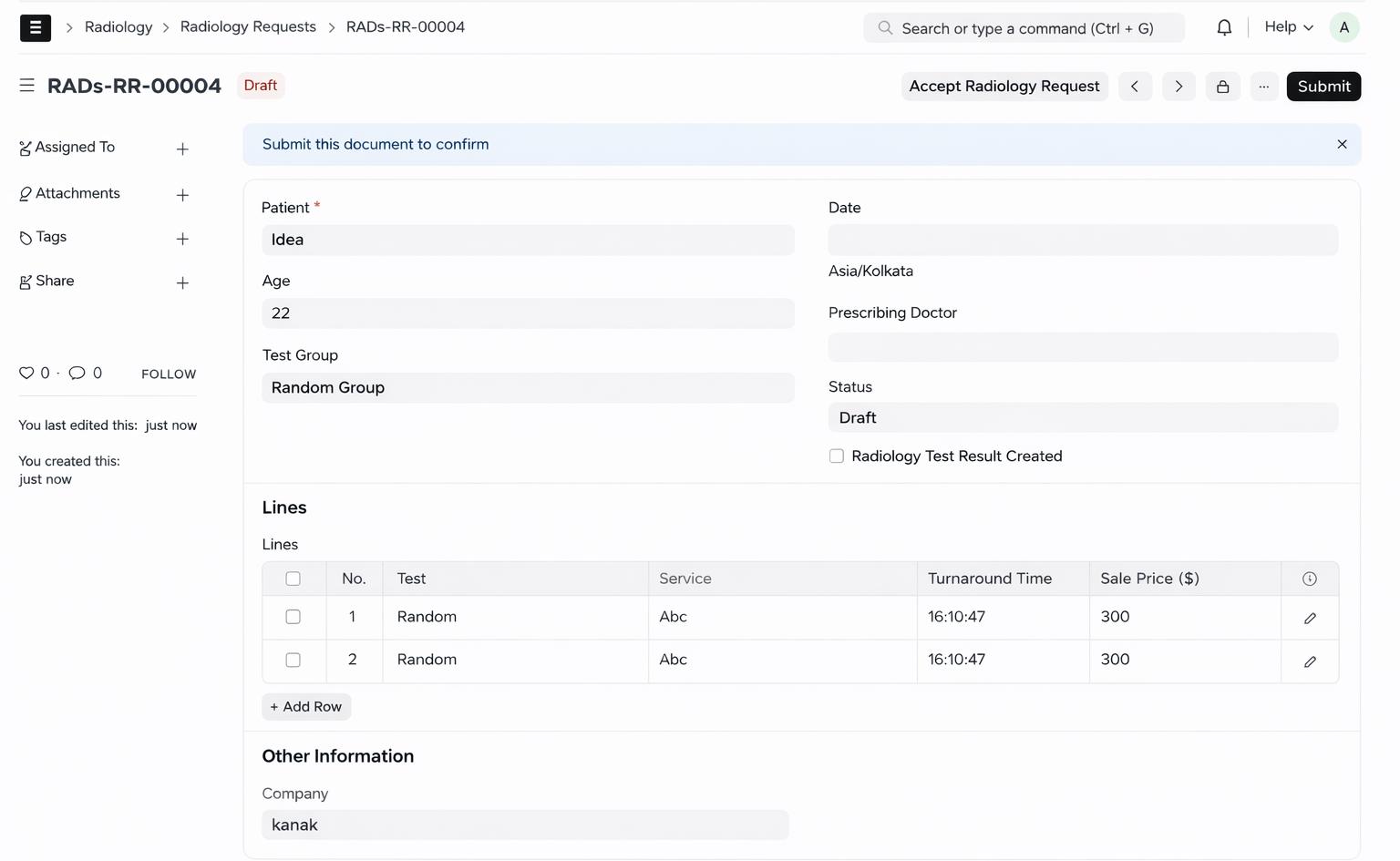1400x861 pixels.
Task: Open the Status Draft field
Action: tap(1083, 418)
